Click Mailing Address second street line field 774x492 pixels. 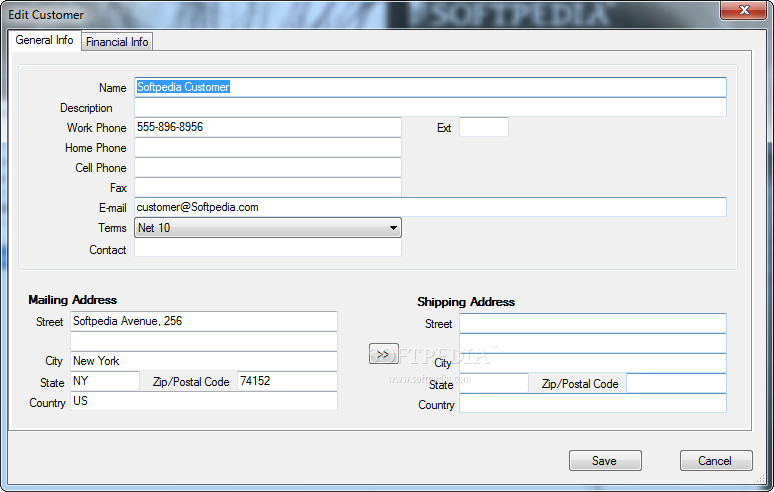(204, 341)
